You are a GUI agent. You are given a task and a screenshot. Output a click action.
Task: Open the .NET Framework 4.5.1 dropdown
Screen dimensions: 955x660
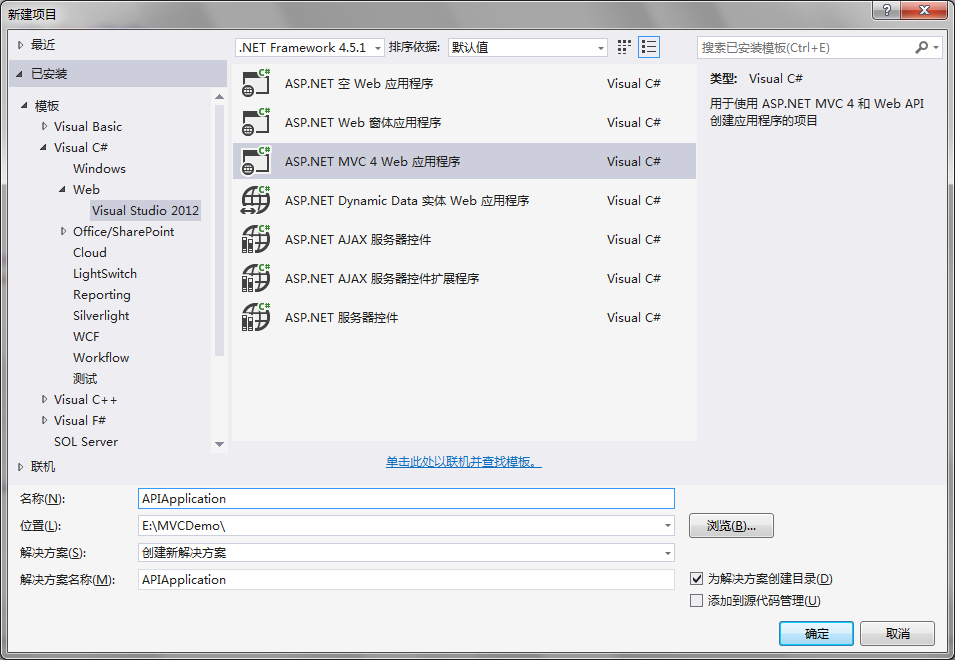pos(309,47)
